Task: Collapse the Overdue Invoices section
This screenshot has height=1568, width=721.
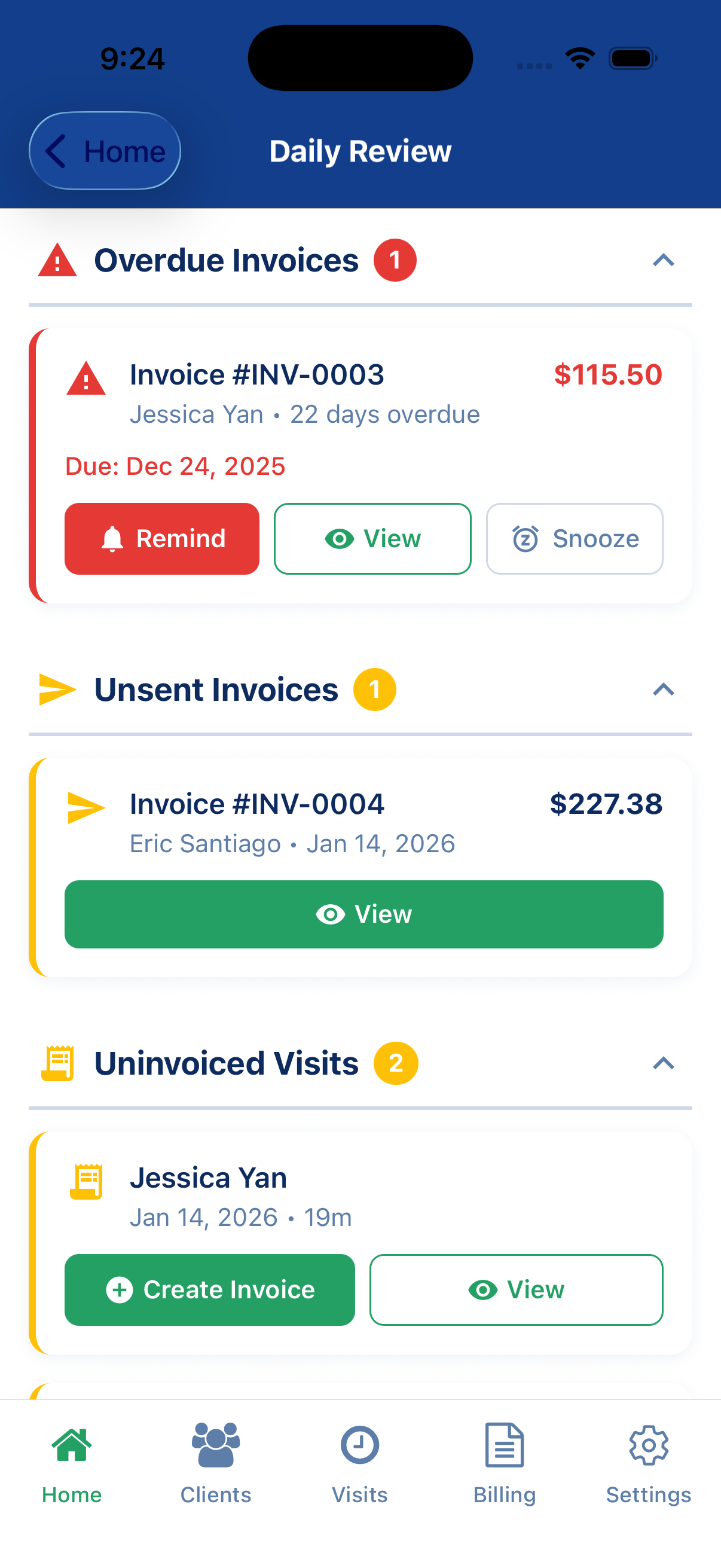Action: (663, 261)
